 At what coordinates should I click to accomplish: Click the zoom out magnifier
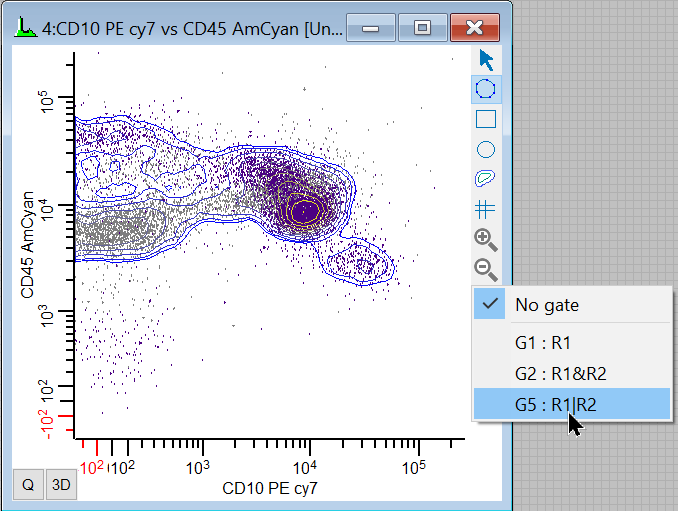click(x=486, y=268)
